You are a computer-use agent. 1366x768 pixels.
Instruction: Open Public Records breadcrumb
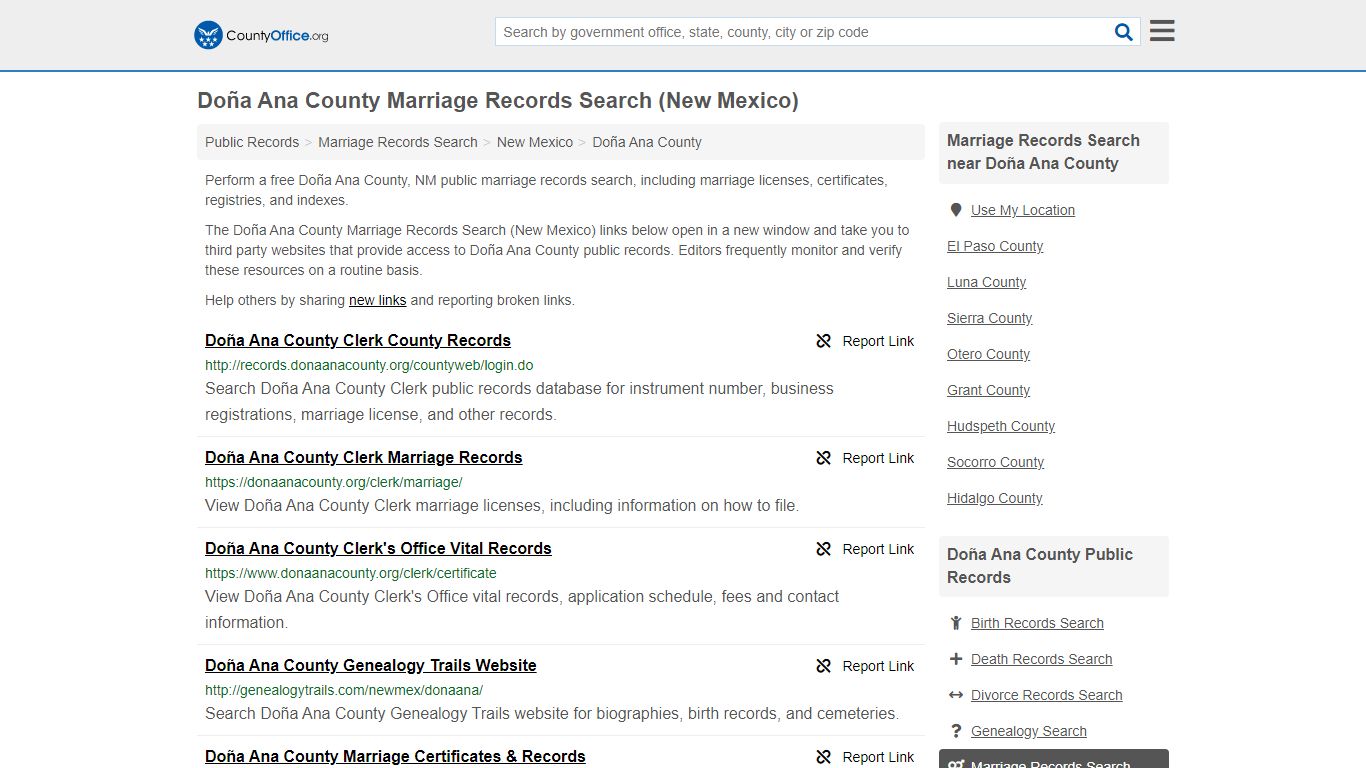[x=252, y=142]
